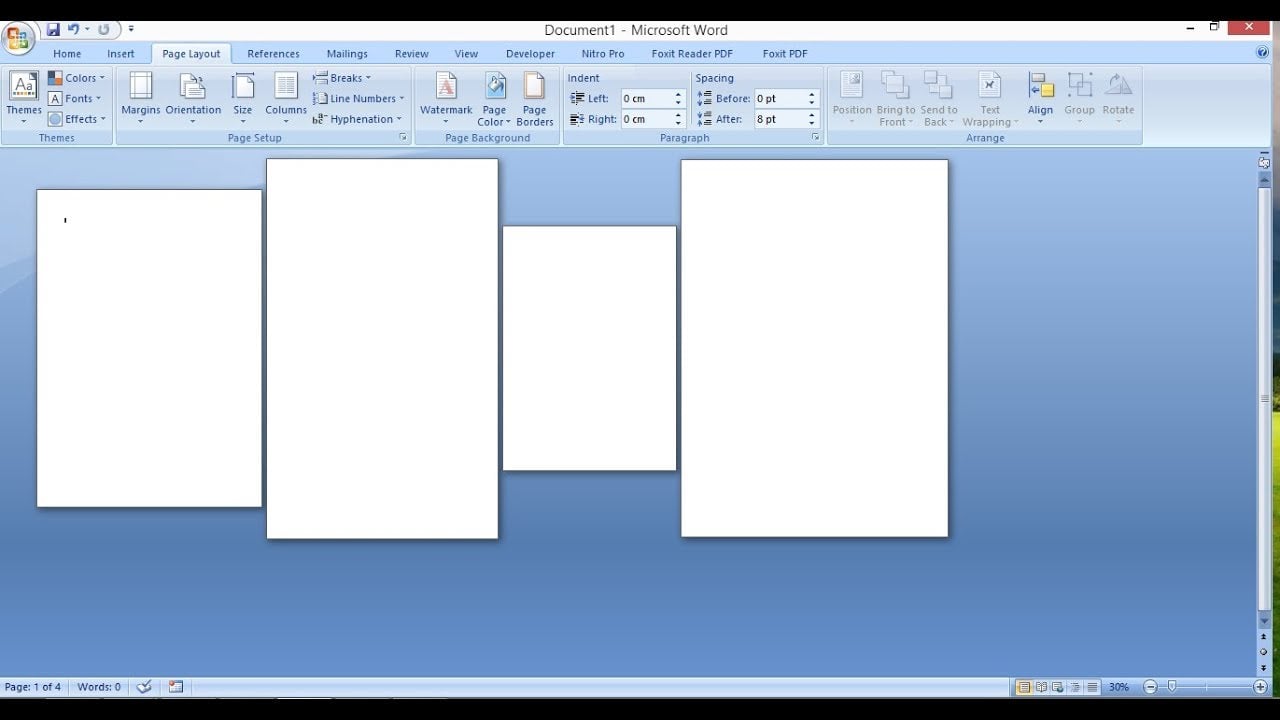This screenshot has height=720, width=1280.
Task: Click the macro recording status icon
Action: pyautogui.click(x=176, y=687)
